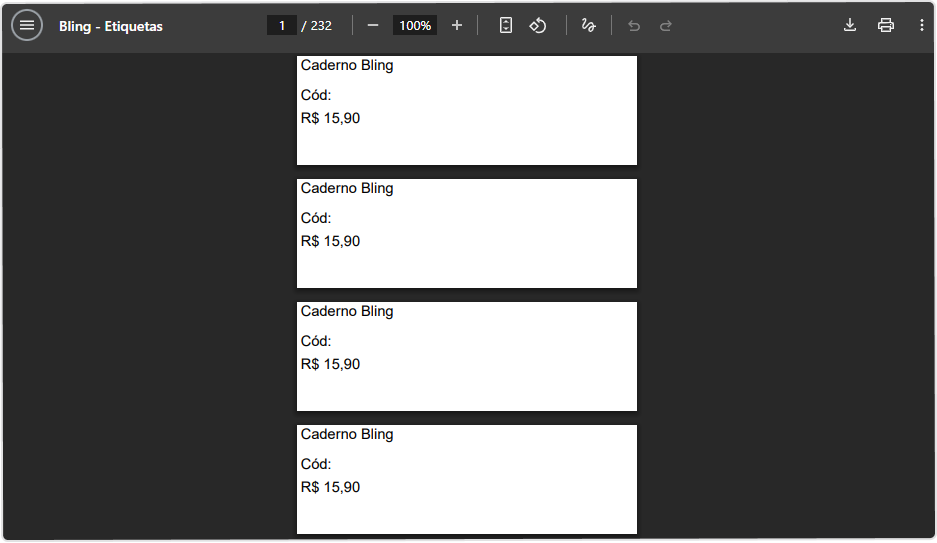The height and width of the screenshot is (543, 937).
Task: Click Cód: on the third label
Action: [x=316, y=341]
